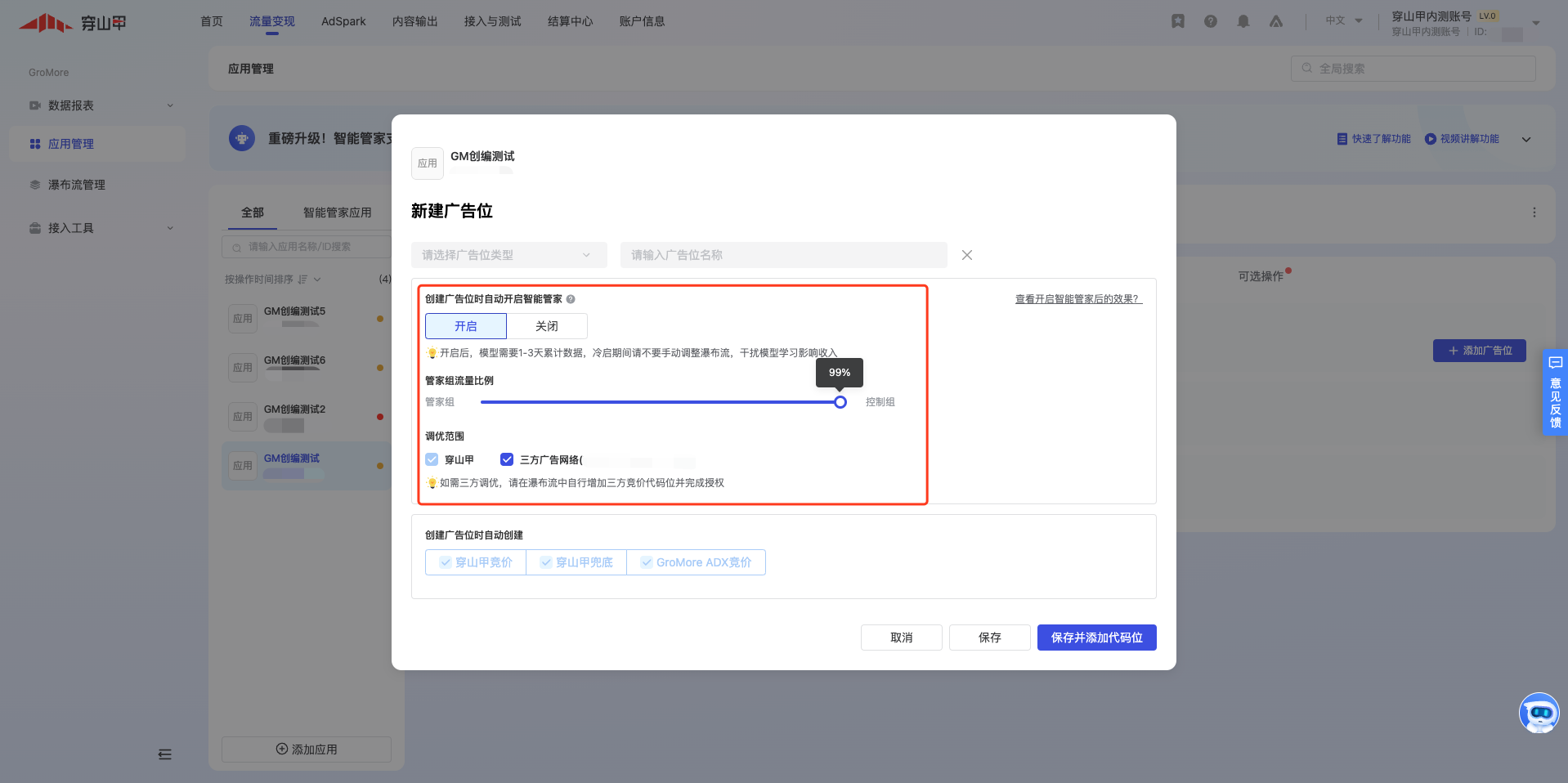Switch to the 全部 apps tab
Image resolution: width=1568 pixels, height=783 pixels.
tap(253, 213)
